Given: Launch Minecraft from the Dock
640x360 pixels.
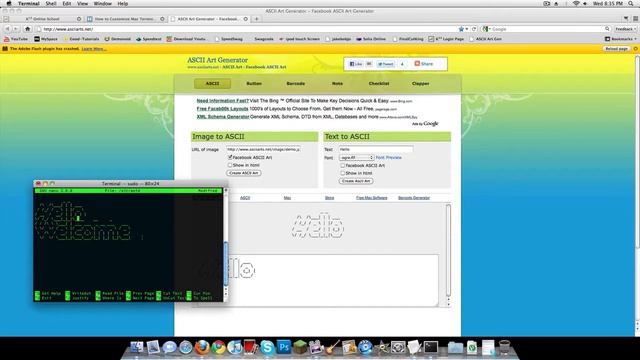Looking at the screenshot, I should pos(300,347).
